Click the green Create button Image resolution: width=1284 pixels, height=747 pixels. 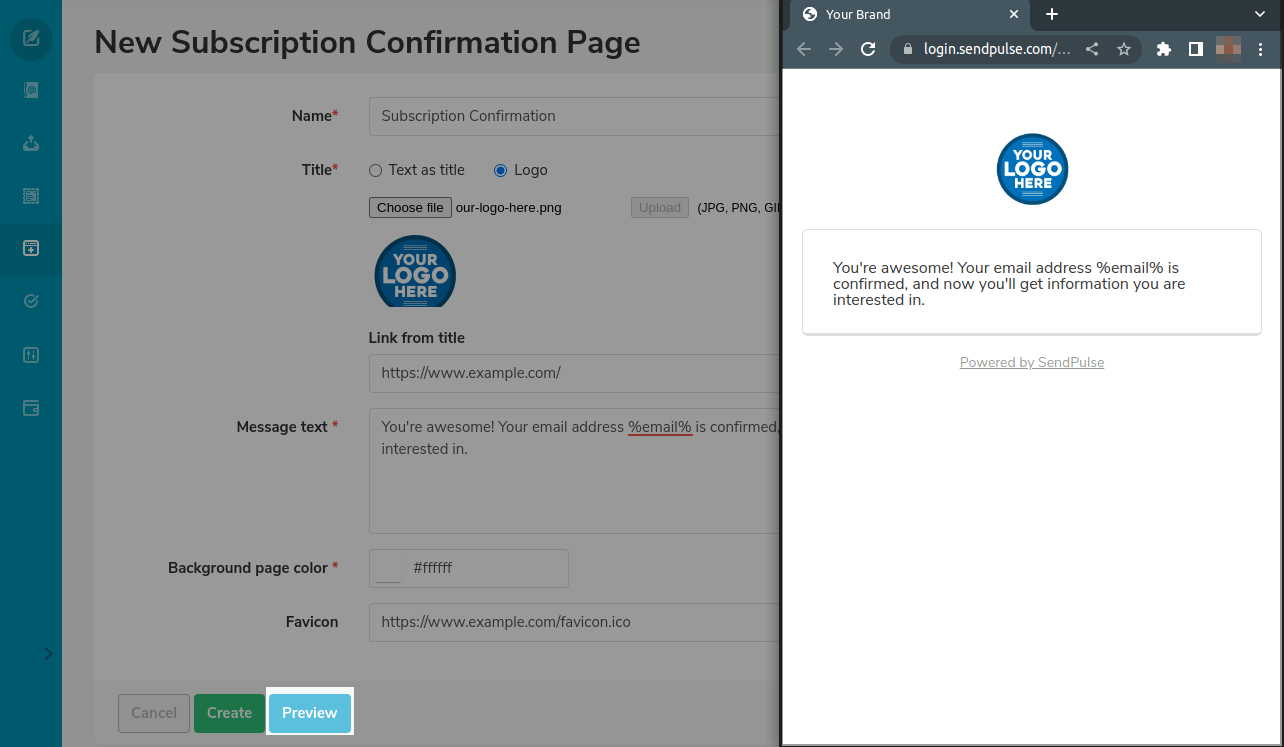tap(229, 713)
